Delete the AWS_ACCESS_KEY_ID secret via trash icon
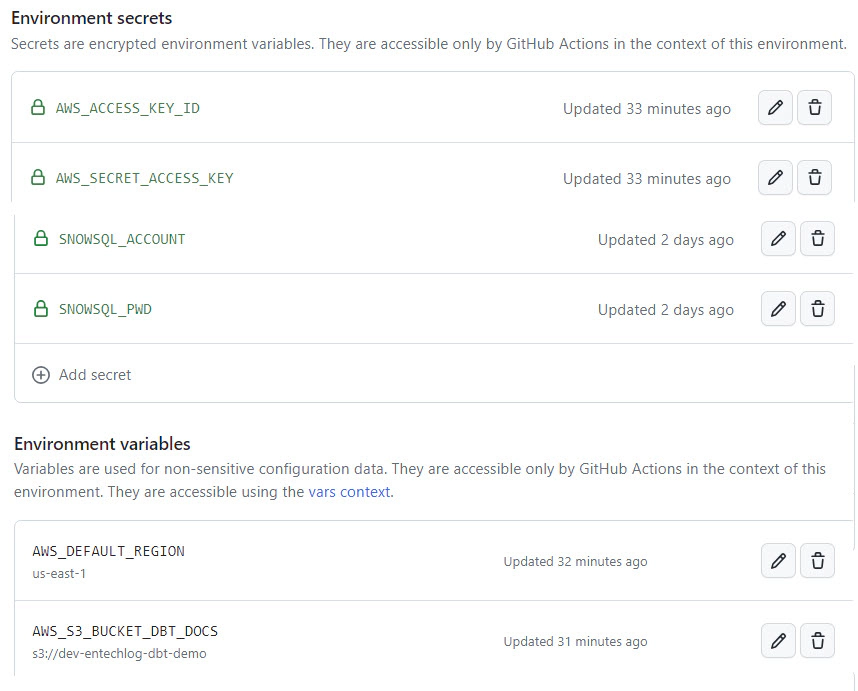The image size is (858, 691). pos(814,108)
